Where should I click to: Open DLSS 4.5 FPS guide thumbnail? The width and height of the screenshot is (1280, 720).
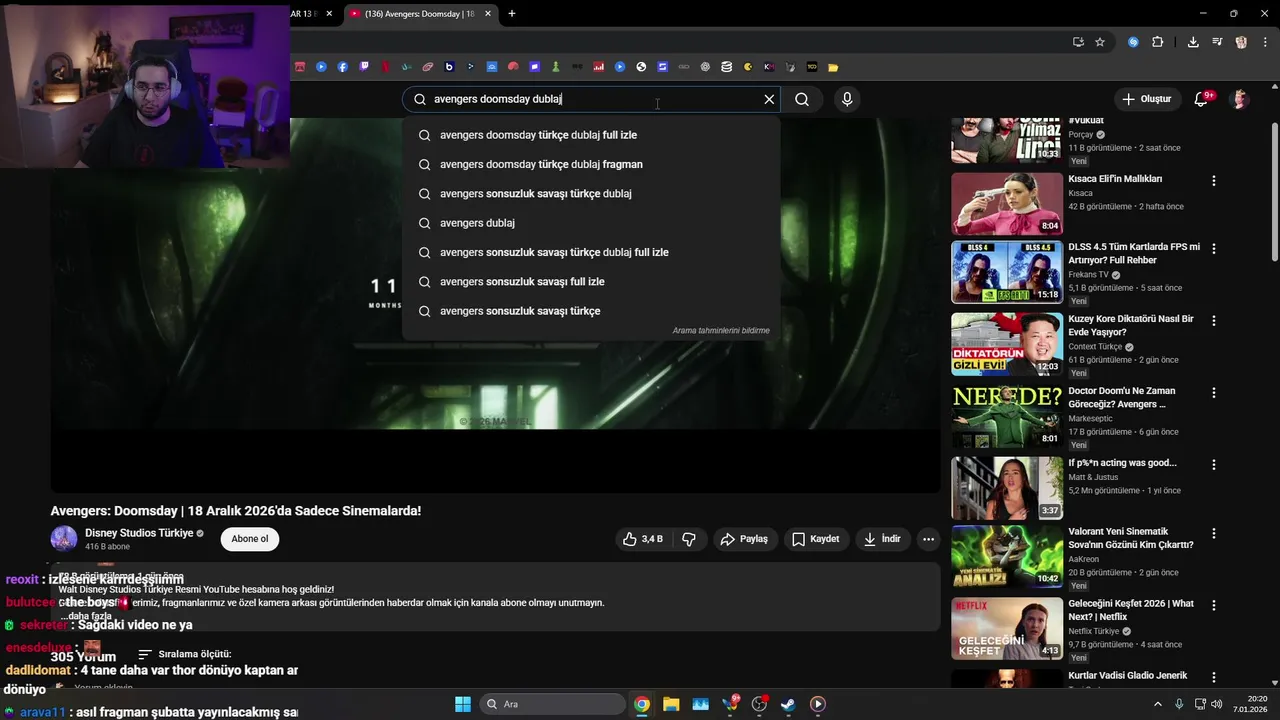[1007, 272]
